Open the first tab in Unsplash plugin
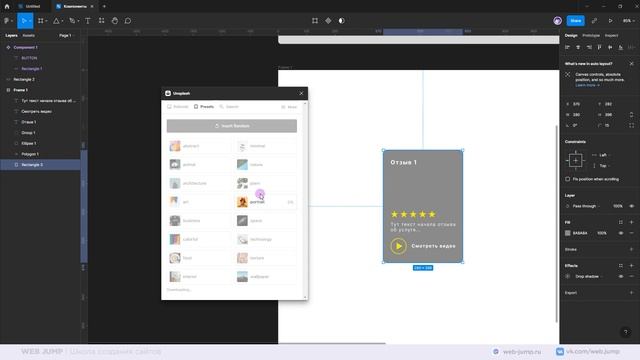The image size is (640, 360). pyautogui.click(x=178, y=107)
